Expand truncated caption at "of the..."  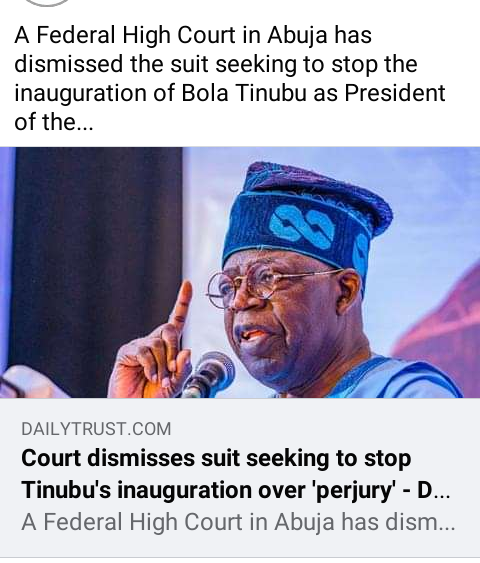pyautogui.click(x=54, y=122)
